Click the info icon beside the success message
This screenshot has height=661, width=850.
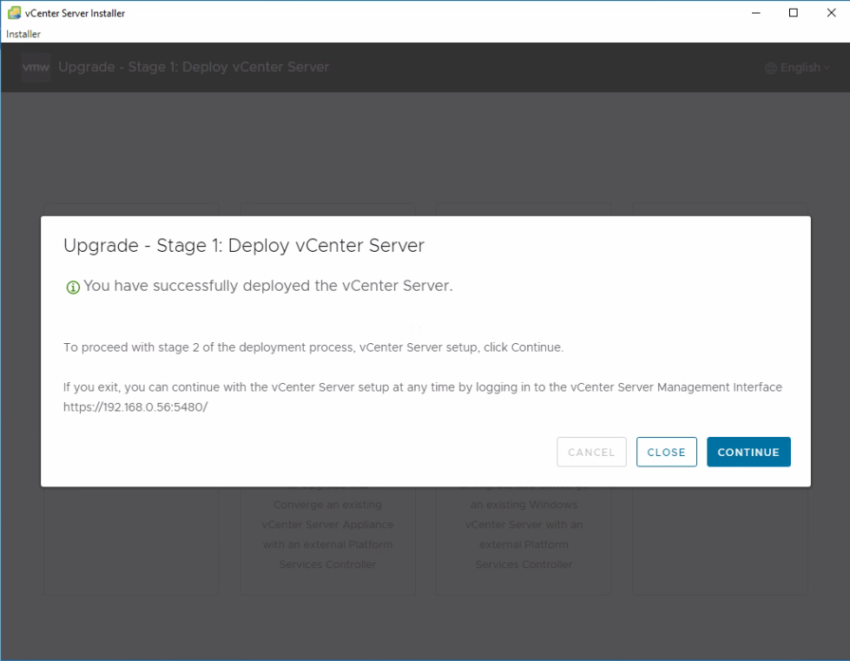pyautogui.click(x=71, y=287)
